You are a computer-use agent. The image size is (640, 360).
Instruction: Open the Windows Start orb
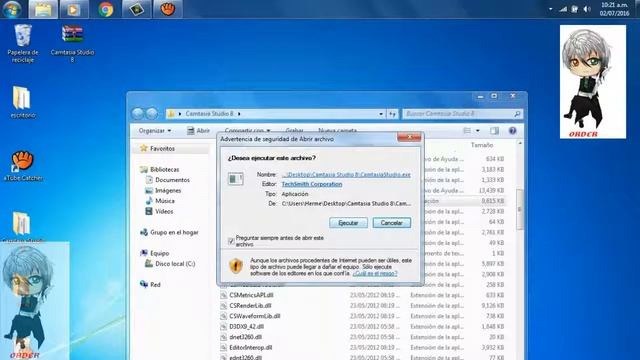point(12,9)
